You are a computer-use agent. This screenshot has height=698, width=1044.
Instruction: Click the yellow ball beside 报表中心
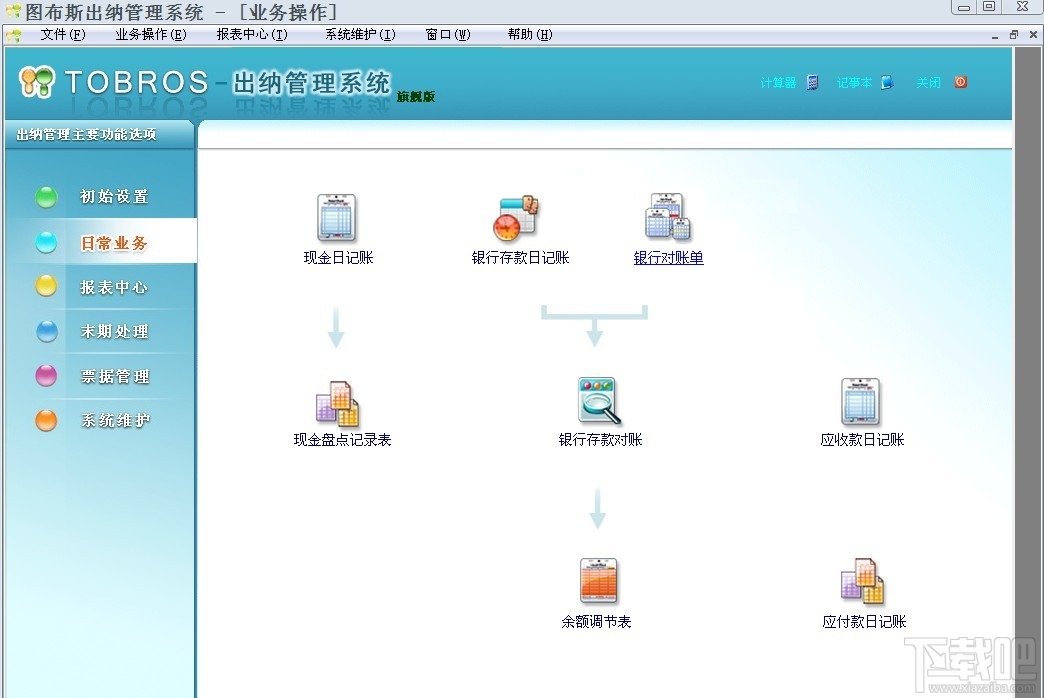[47, 286]
